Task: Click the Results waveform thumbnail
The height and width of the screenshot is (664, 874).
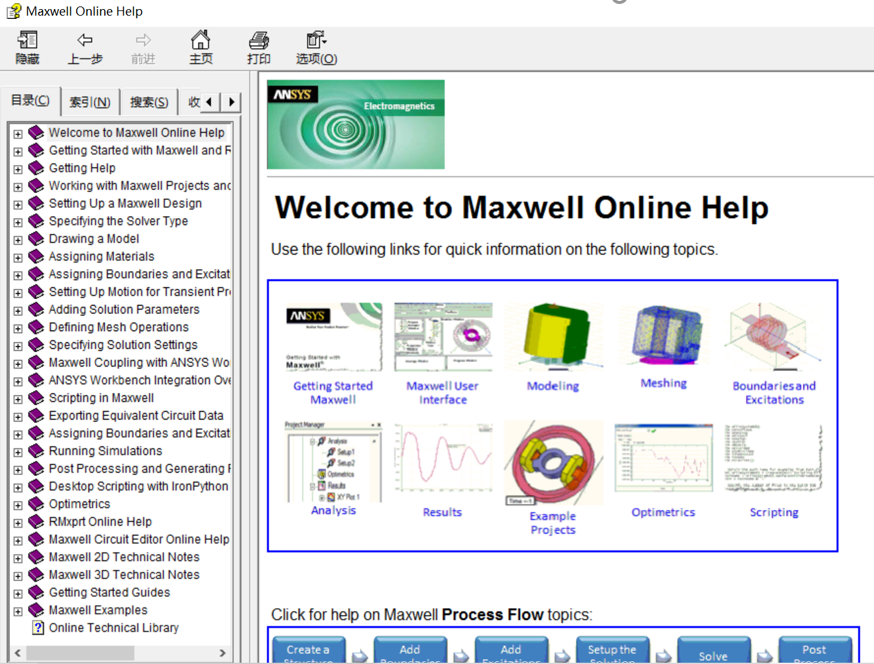Action: point(443,459)
